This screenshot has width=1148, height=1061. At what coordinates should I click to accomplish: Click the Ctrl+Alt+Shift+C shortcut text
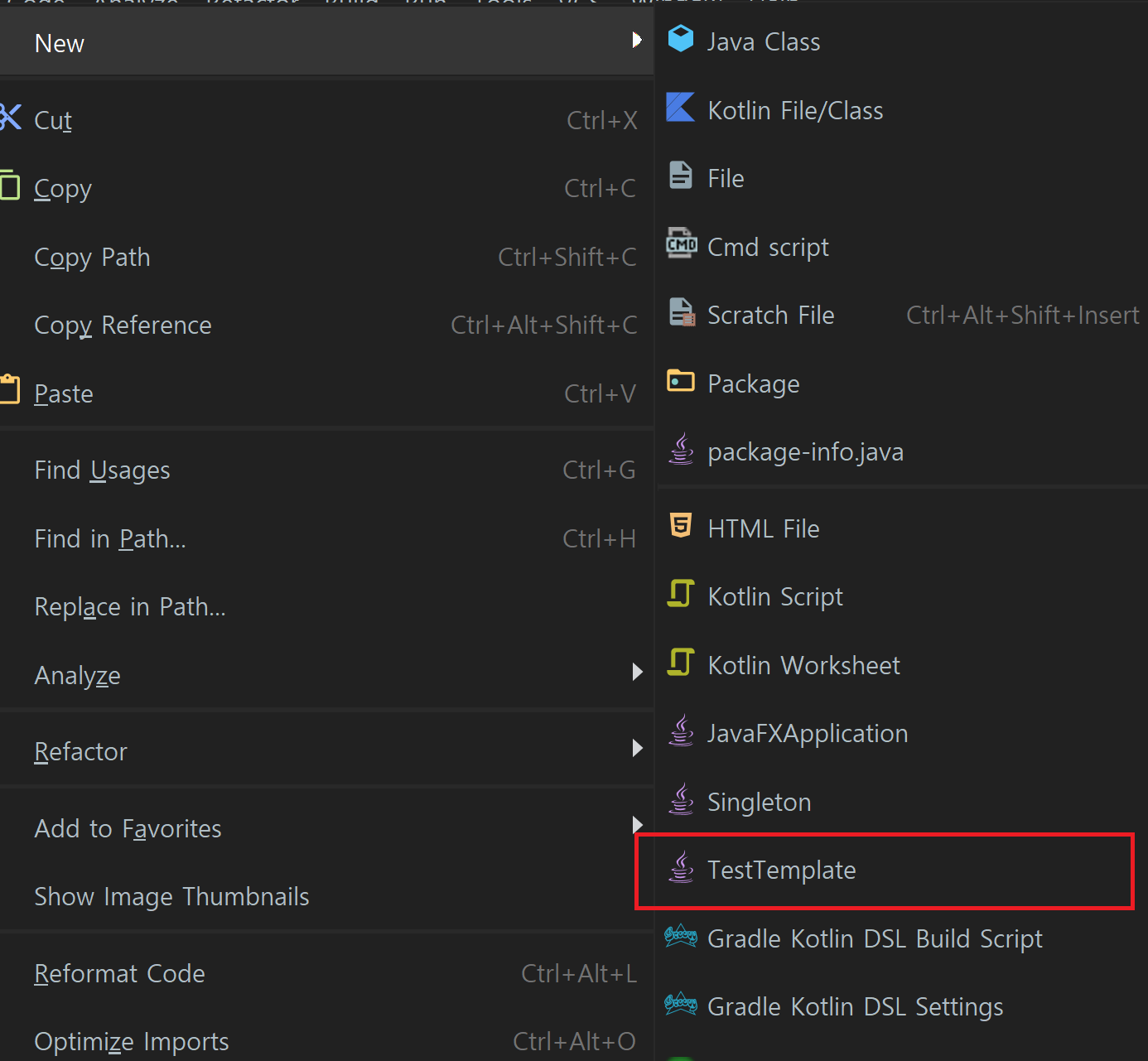click(544, 325)
